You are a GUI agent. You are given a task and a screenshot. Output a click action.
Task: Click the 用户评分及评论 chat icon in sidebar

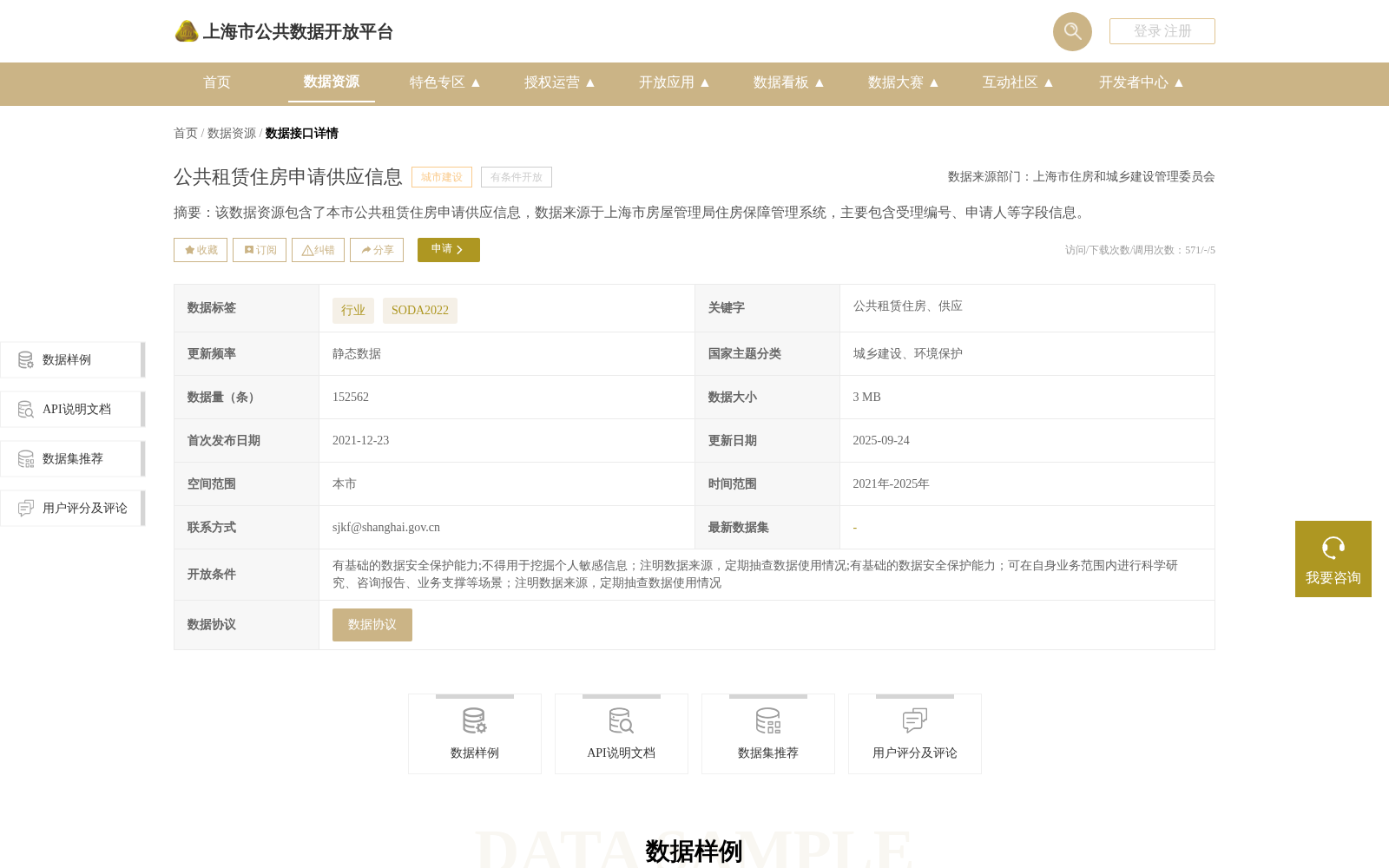(x=26, y=508)
